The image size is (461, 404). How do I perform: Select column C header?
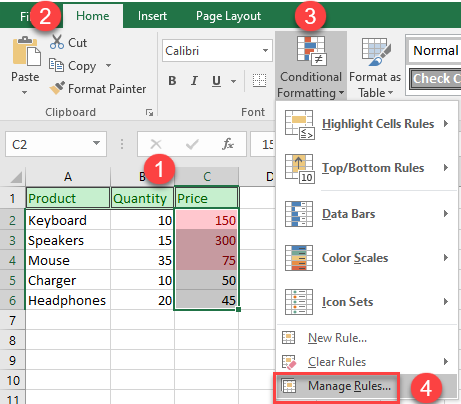(x=207, y=177)
